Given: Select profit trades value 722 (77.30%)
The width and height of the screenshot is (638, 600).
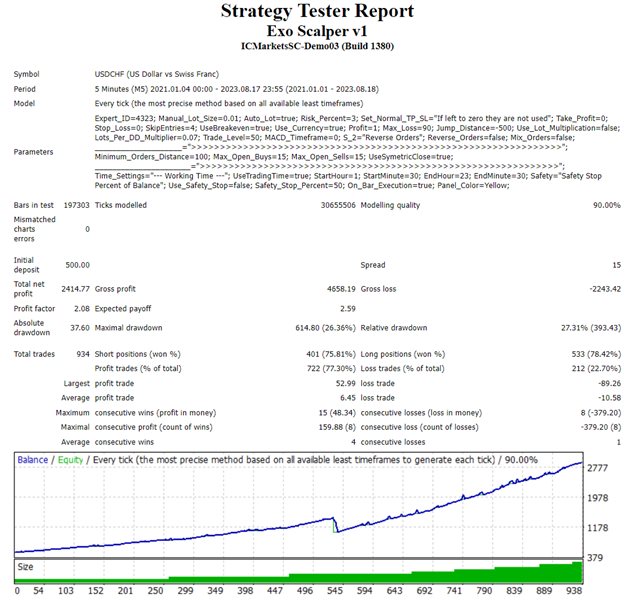Looking at the screenshot, I should click(x=331, y=369).
